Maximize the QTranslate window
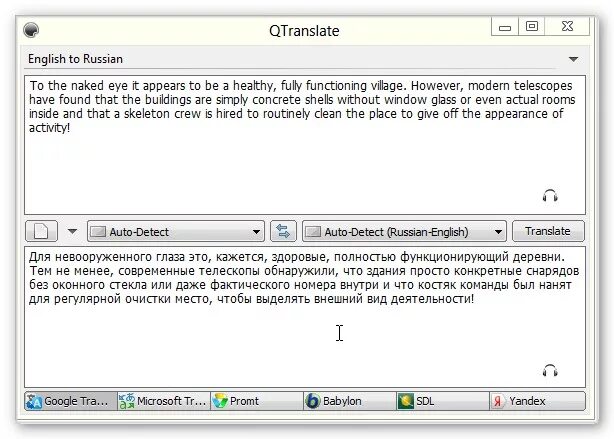Screen dimensions: 614x439 click(x=531, y=27)
